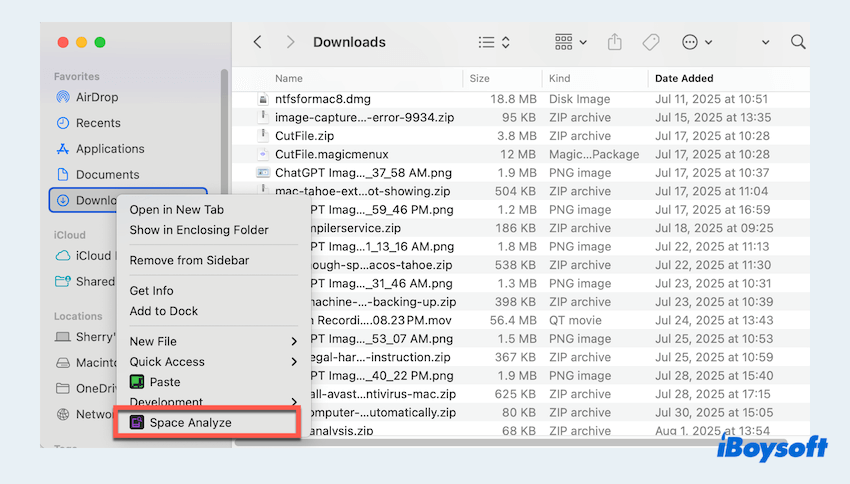Open the far-right toolbar chevron dropdown

click(x=765, y=42)
